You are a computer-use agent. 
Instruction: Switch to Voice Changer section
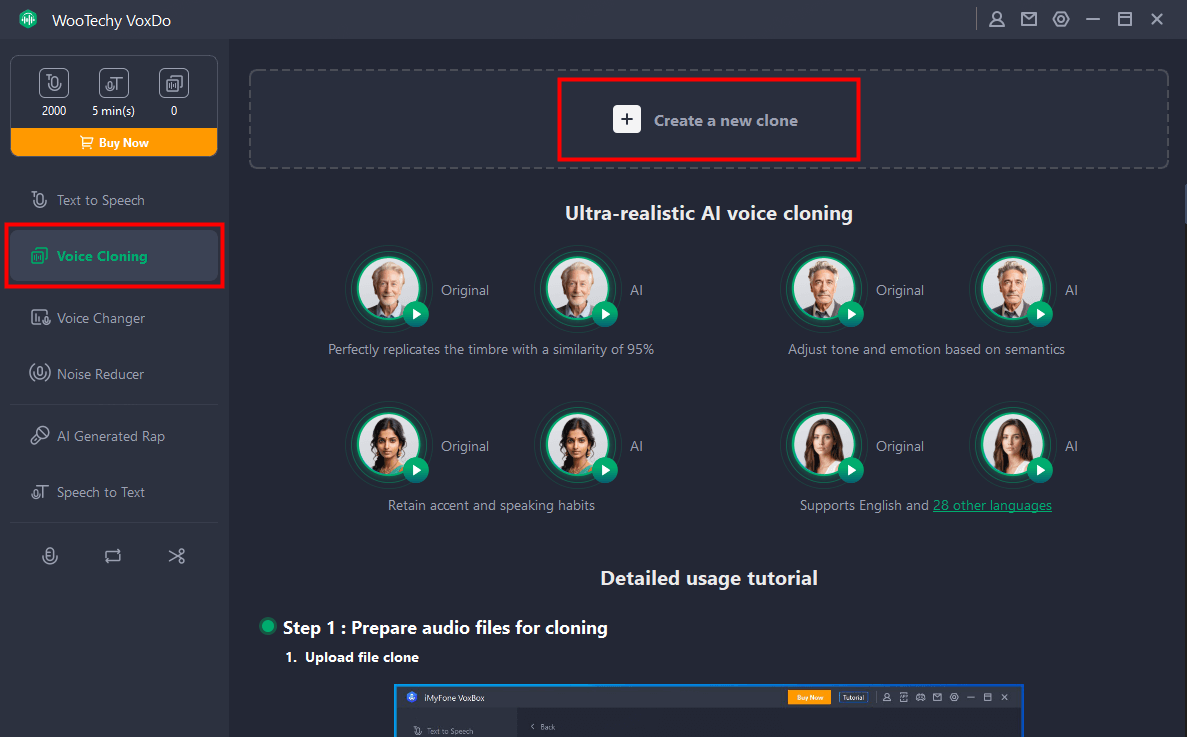(x=100, y=318)
